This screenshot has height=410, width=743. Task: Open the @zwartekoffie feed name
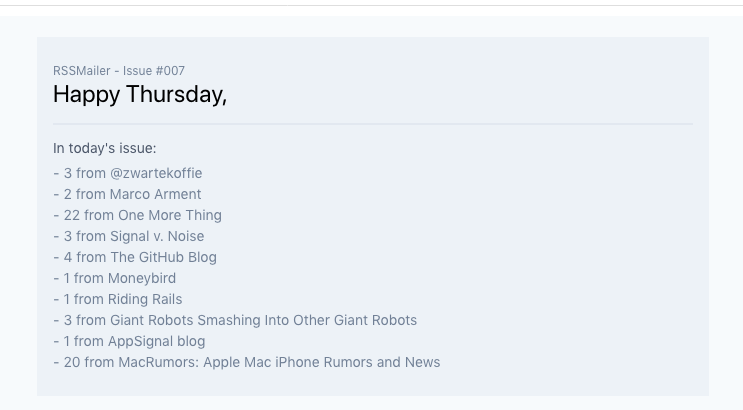click(156, 173)
